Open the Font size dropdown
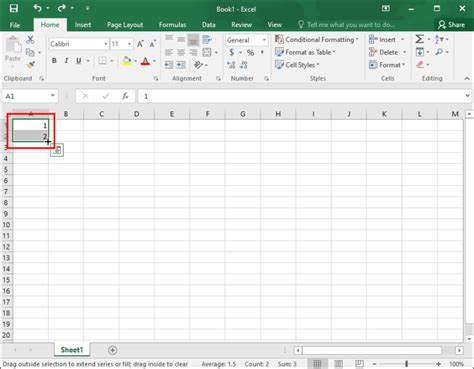 129,44
